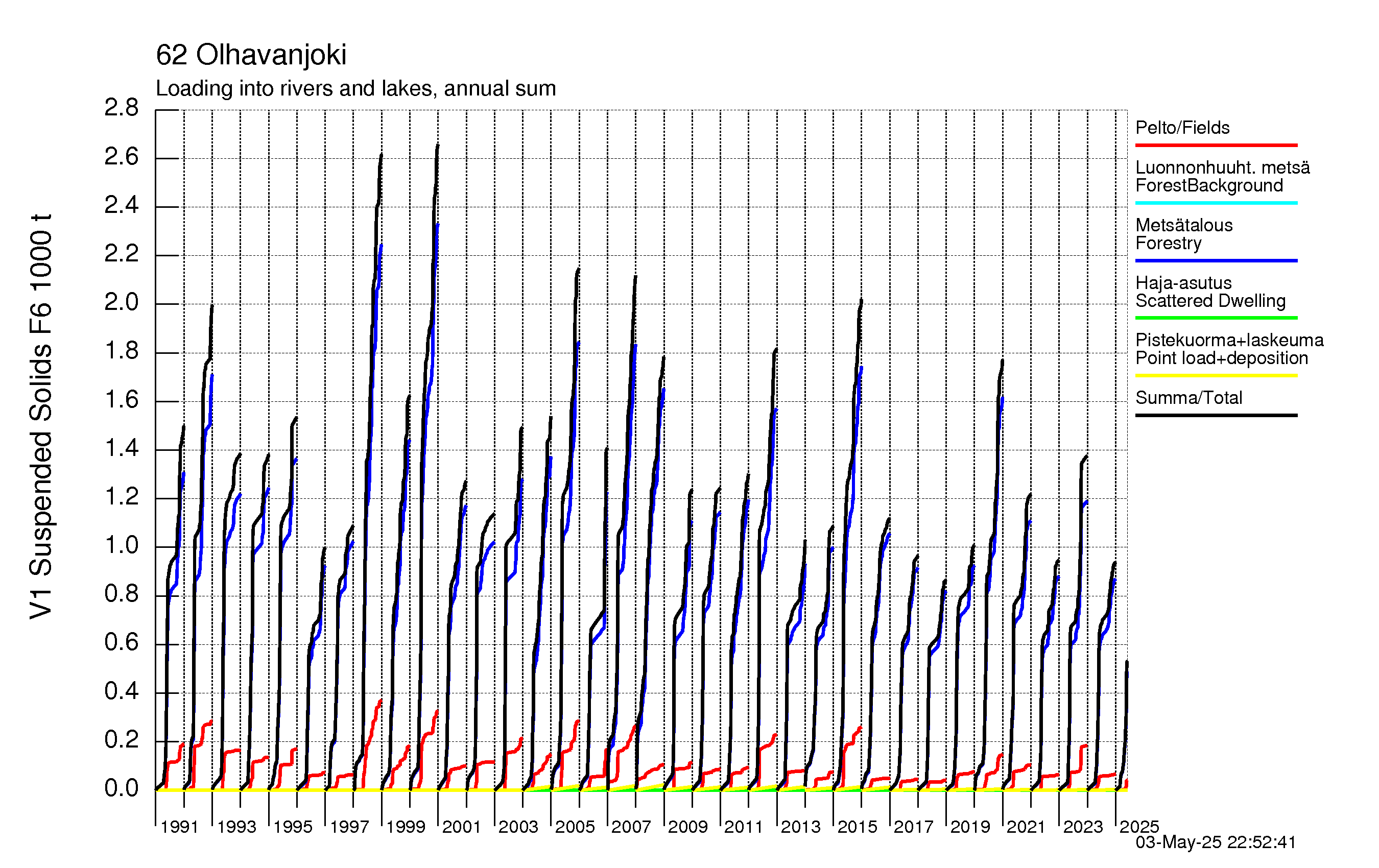Select subtitle 'Loading into rivers and lakes, annual sum'
The height and width of the screenshot is (868, 1379).
click(355, 89)
